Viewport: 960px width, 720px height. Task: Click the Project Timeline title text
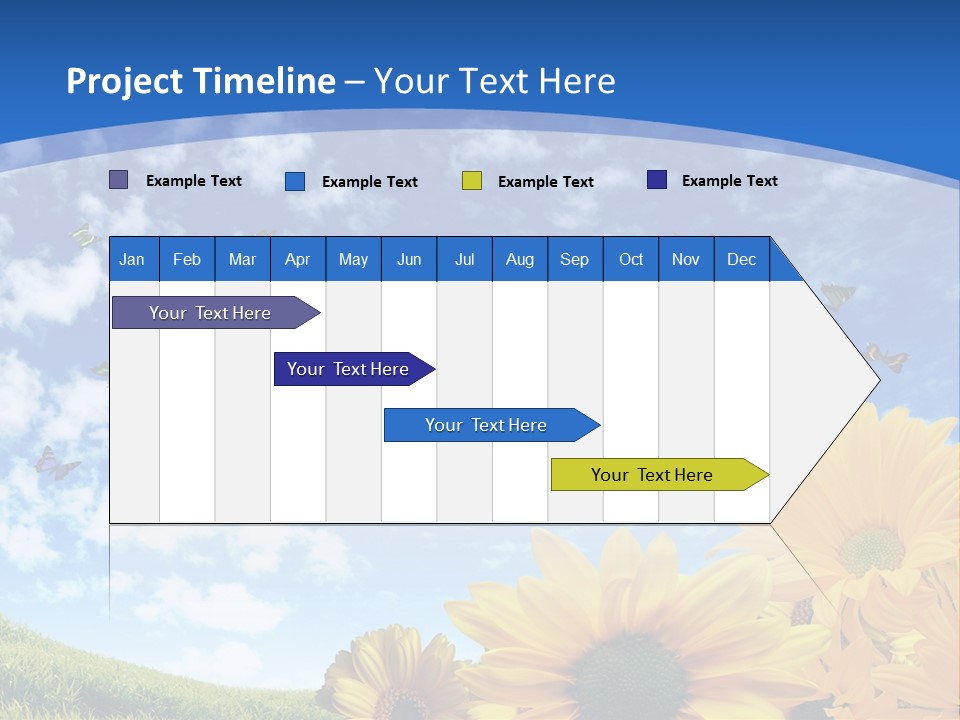tap(200, 81)
